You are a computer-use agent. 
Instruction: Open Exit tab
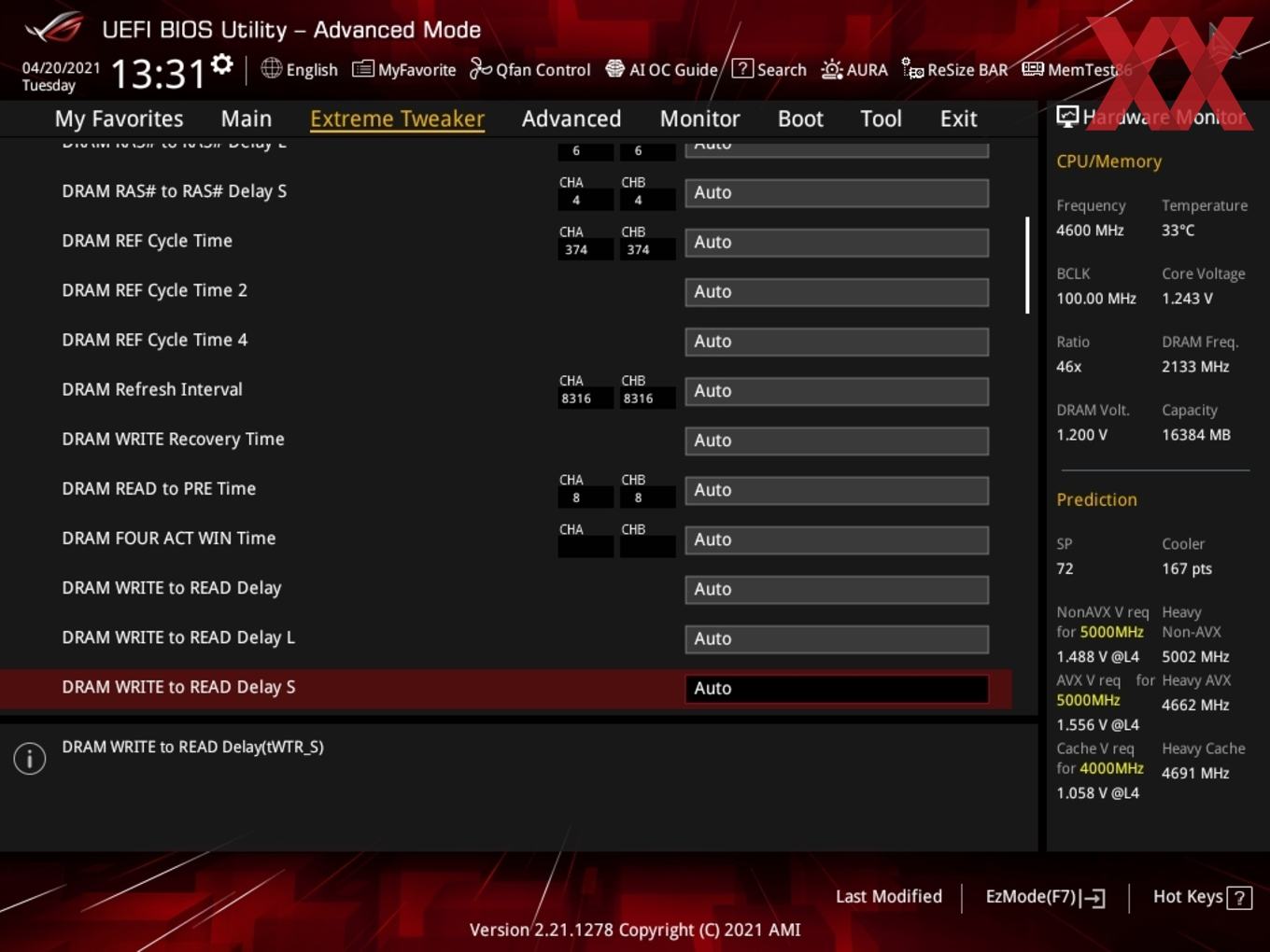[x=958, y=119]
